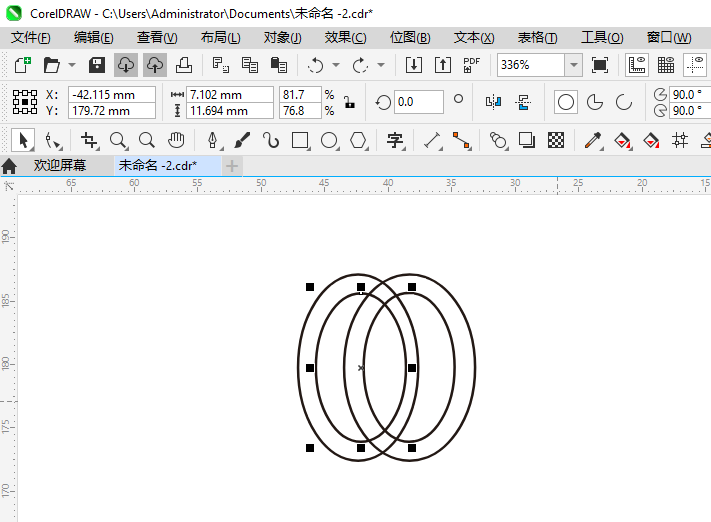This screenshot has height=522, width=711.
Task: Click horizontal scale factor 81.7 field
Action: point(300,94)
